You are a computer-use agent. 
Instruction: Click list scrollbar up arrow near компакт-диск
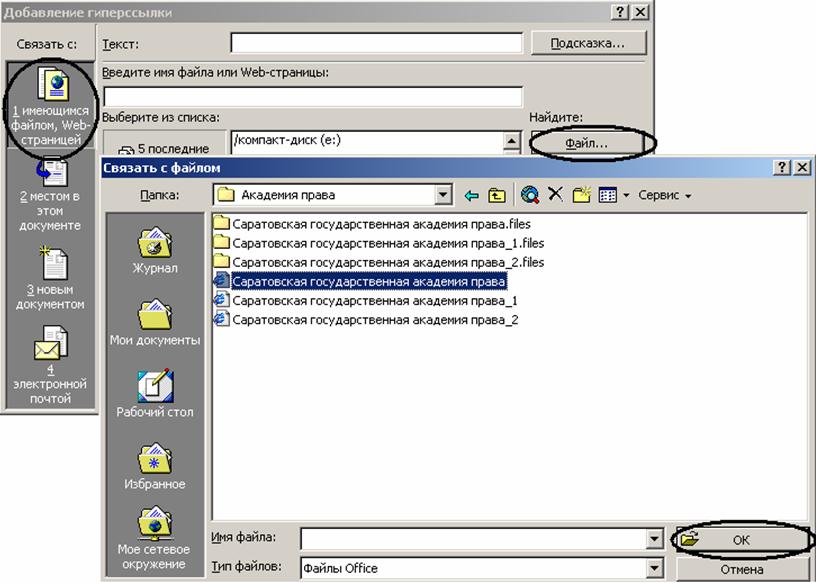512,140
